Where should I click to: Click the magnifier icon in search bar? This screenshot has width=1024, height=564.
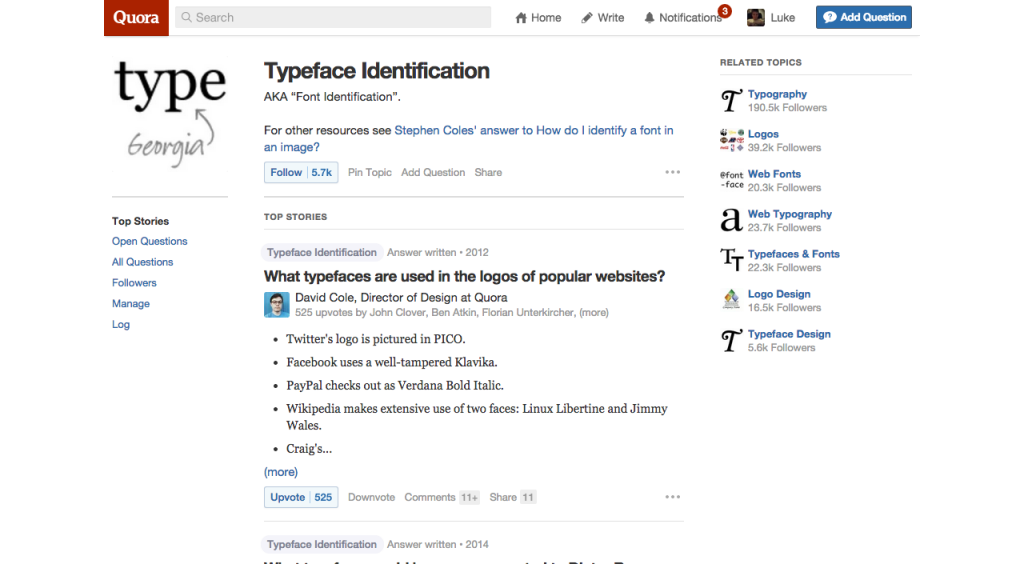click(187, 18)
